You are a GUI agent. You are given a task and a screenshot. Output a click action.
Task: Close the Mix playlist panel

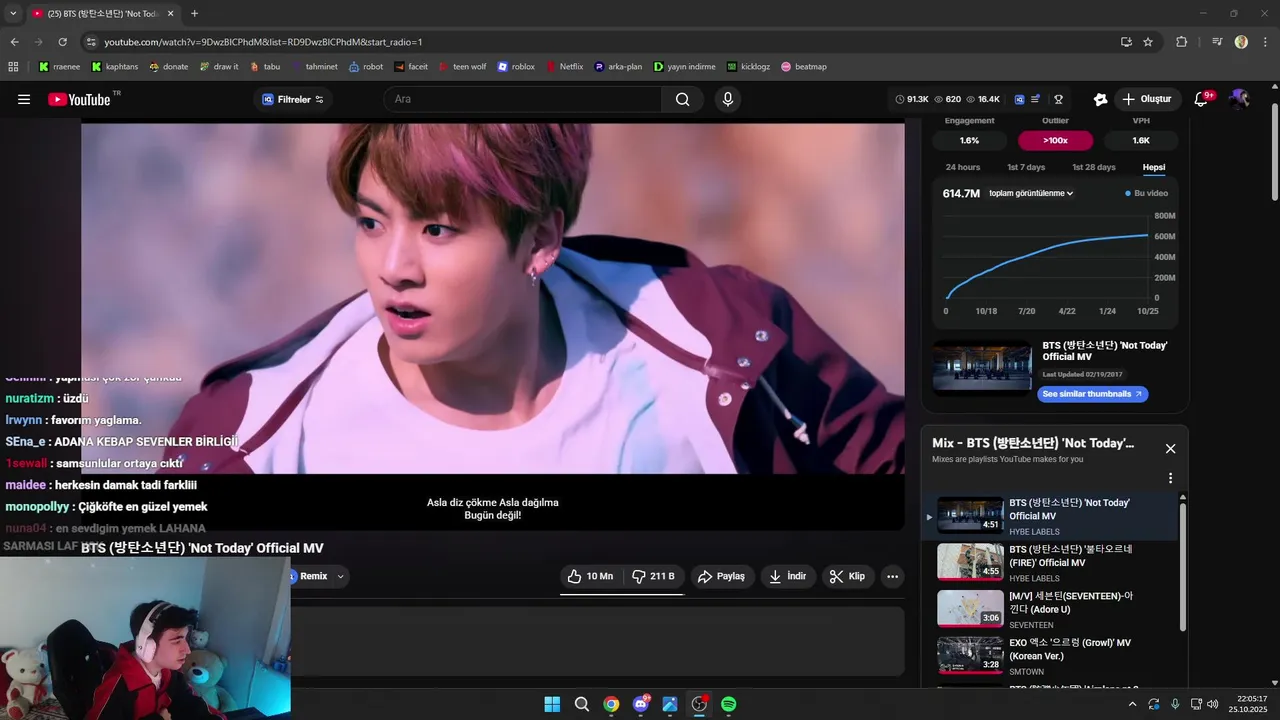click(x=1170, y=449)
